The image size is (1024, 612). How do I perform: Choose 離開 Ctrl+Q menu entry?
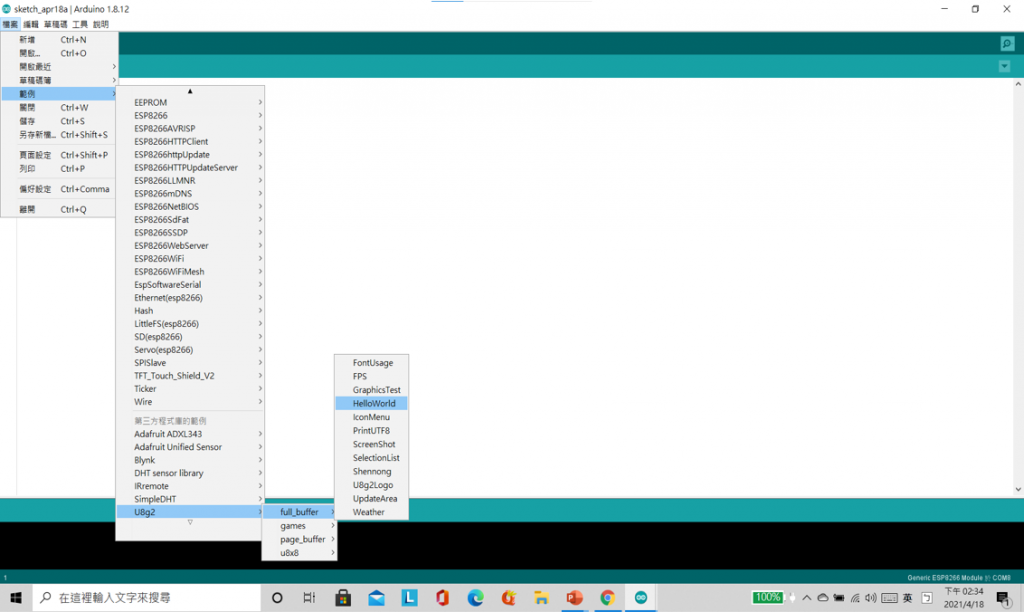(x=59, y=210)
